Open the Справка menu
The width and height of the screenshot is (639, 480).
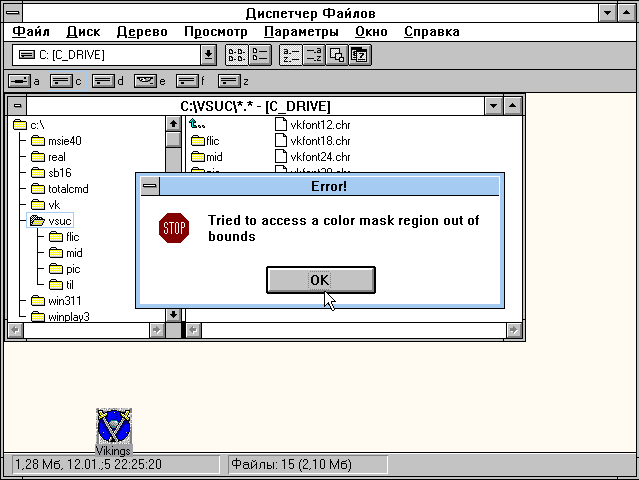click(432, 32)
